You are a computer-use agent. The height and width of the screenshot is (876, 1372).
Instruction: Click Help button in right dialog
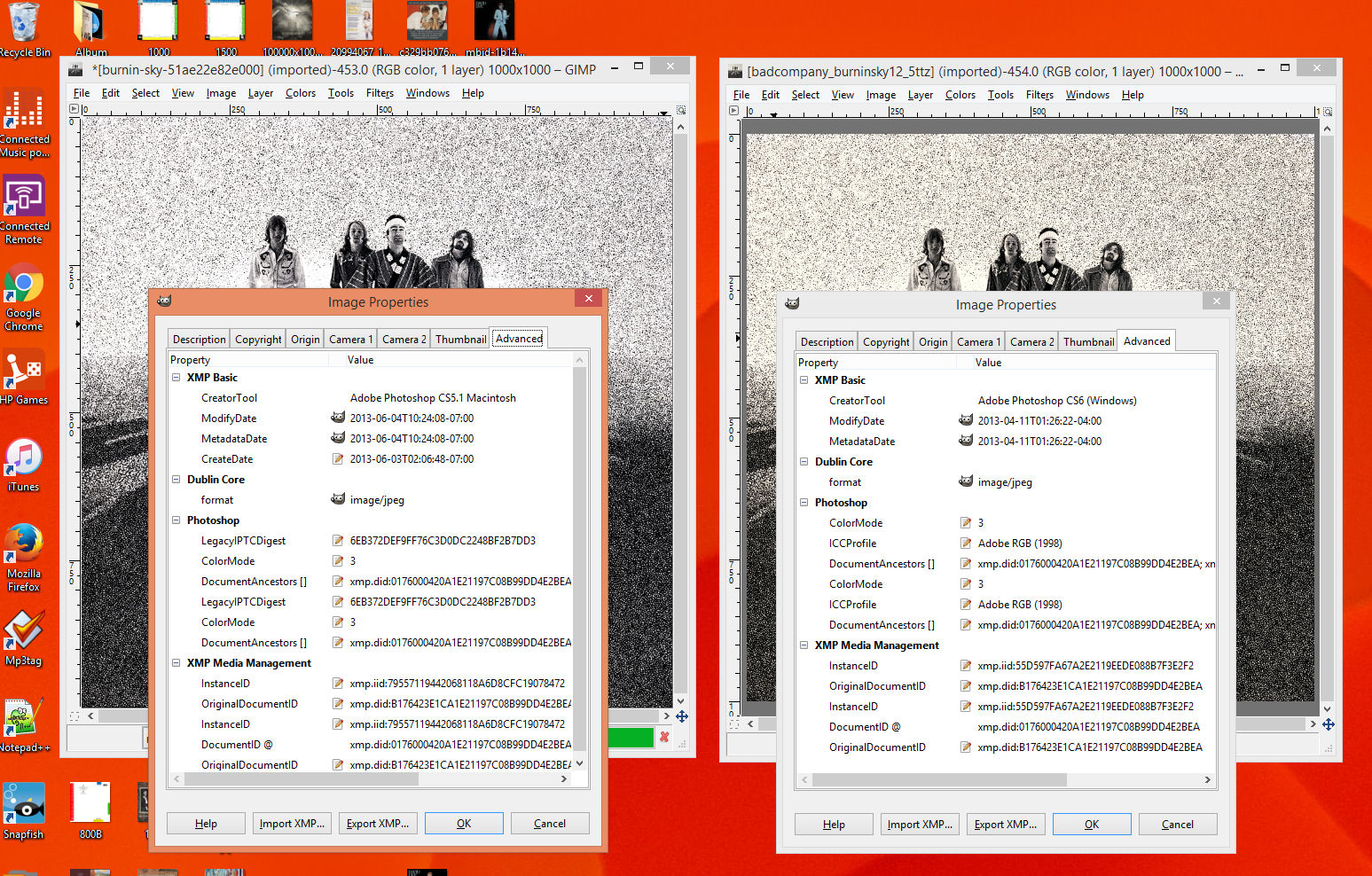(x=834, y=825)
